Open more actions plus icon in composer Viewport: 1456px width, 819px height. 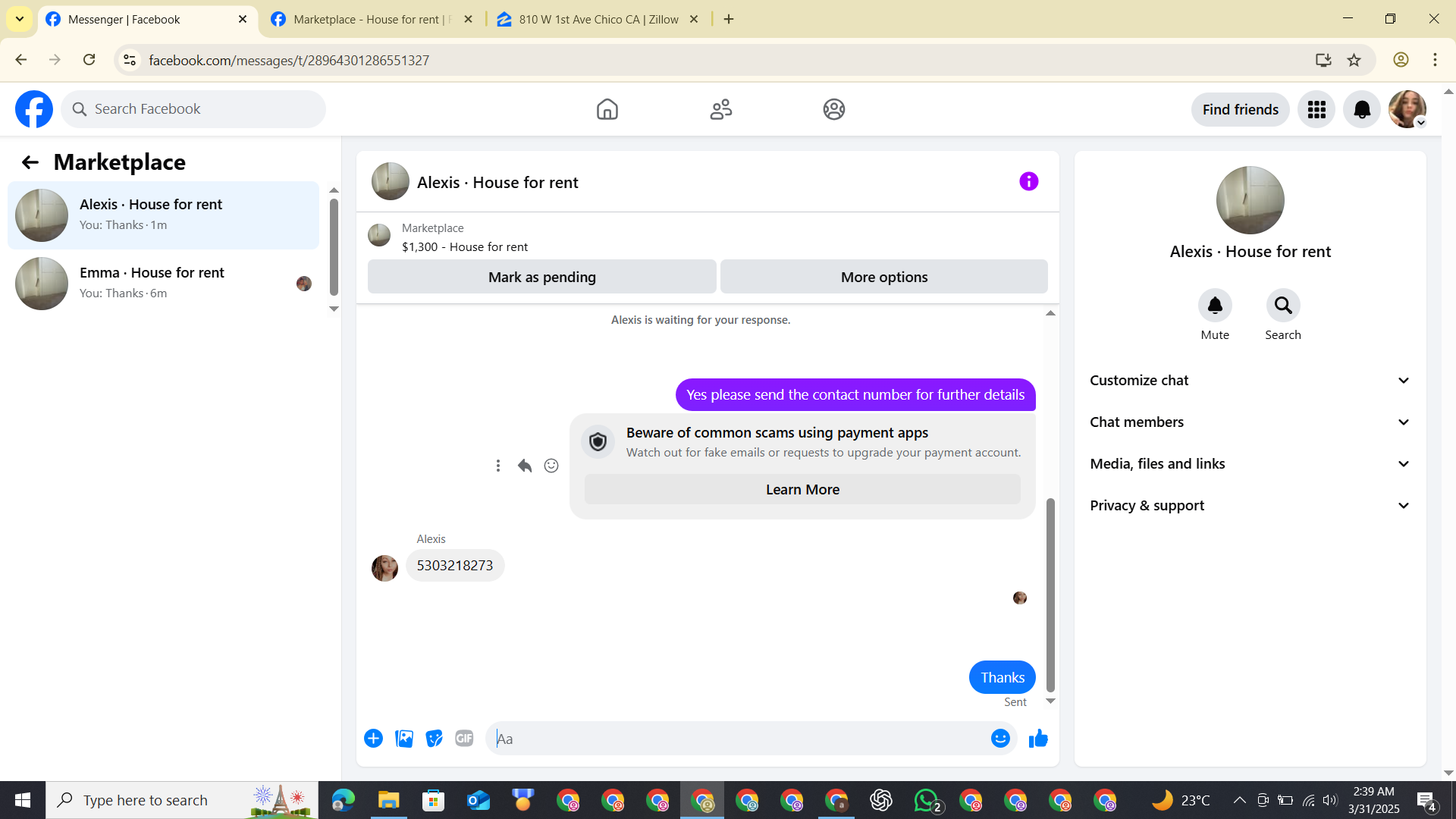(373, 739)
